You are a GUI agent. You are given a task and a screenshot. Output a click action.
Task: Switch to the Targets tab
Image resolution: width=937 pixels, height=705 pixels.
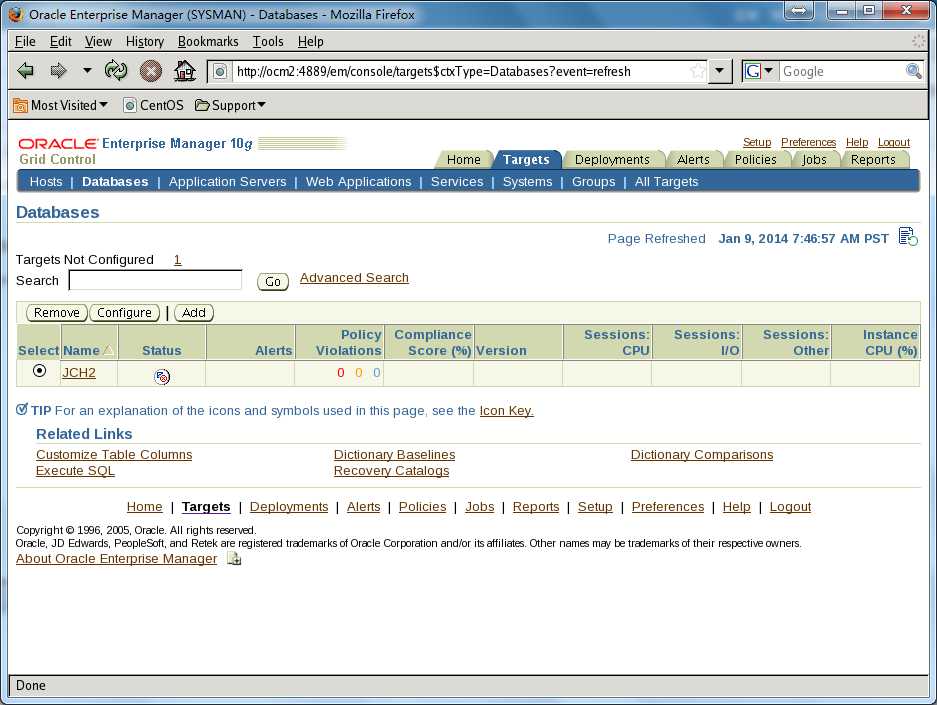click(x=526, y=160)
